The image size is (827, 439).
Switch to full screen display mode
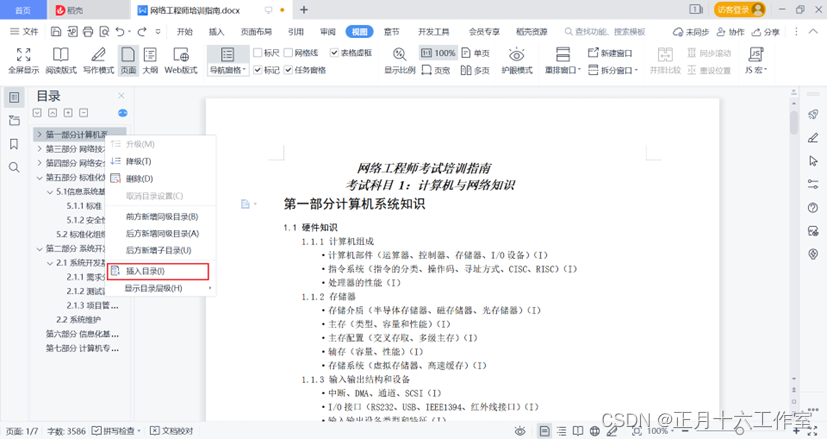click(x=22, y=59)
